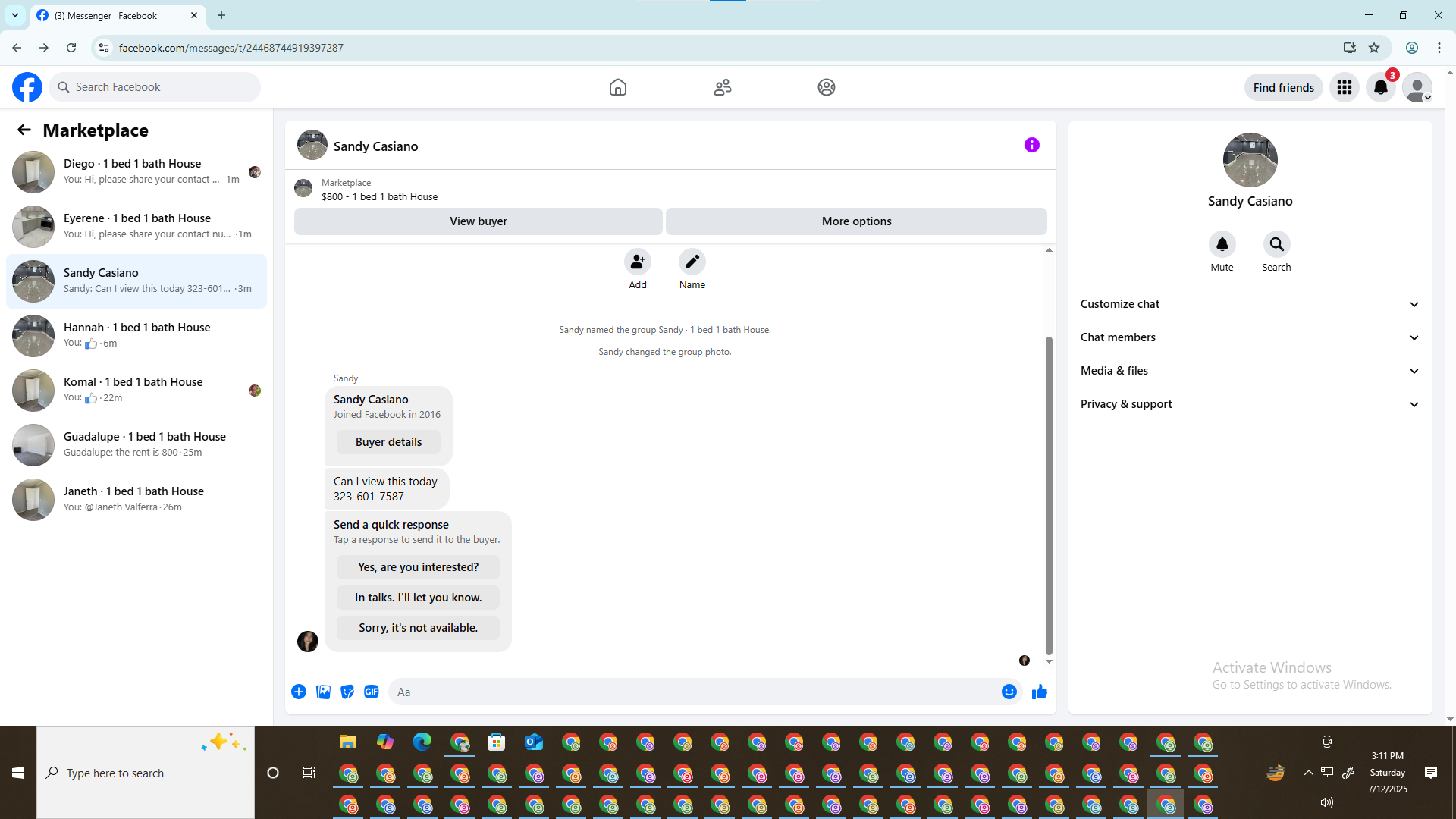Mute the Sandy Casiano conversation
This screenshot has width=1456, height=819.
pyautogui.click(x=1222, y=244)
